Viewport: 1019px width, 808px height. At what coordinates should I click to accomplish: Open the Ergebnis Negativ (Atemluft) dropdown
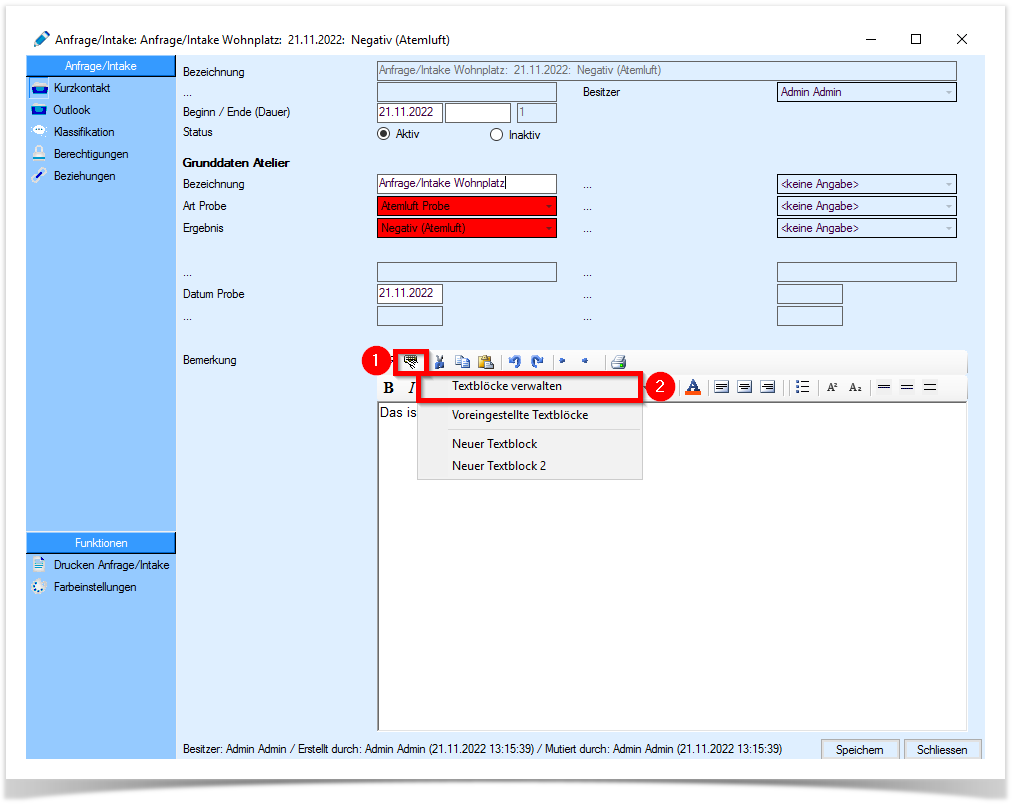click(x=467, y=228)
